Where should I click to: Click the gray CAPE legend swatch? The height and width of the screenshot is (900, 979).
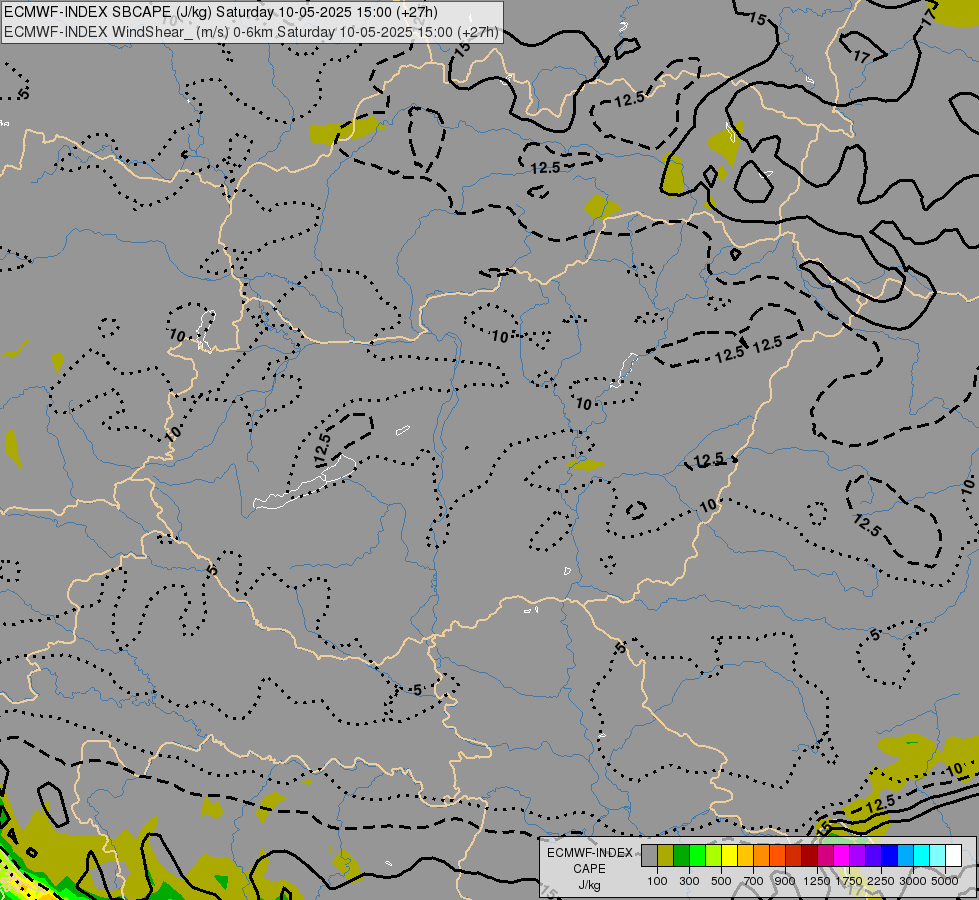649,855
